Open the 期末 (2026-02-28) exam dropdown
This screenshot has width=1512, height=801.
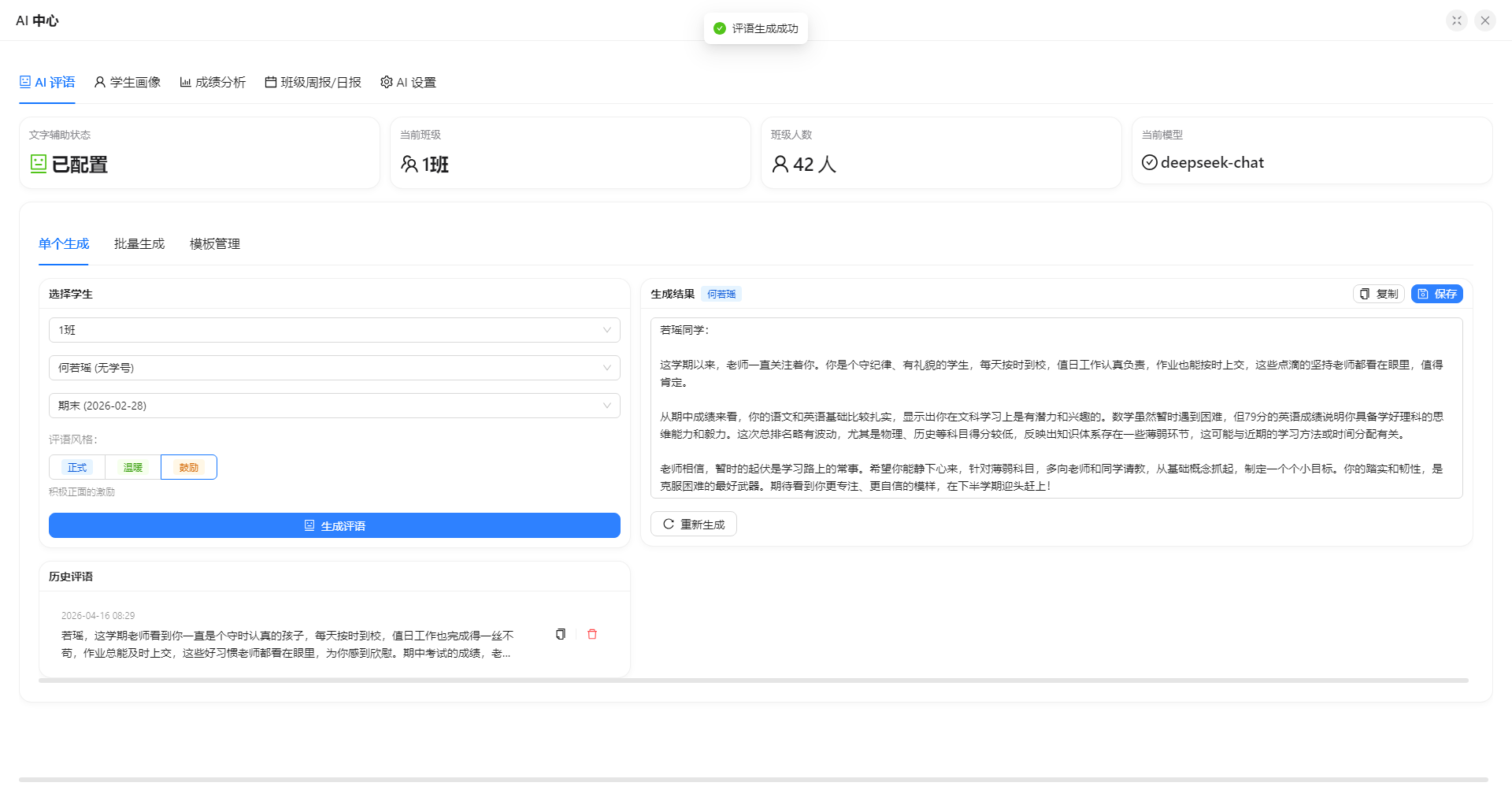coord(335,406)
